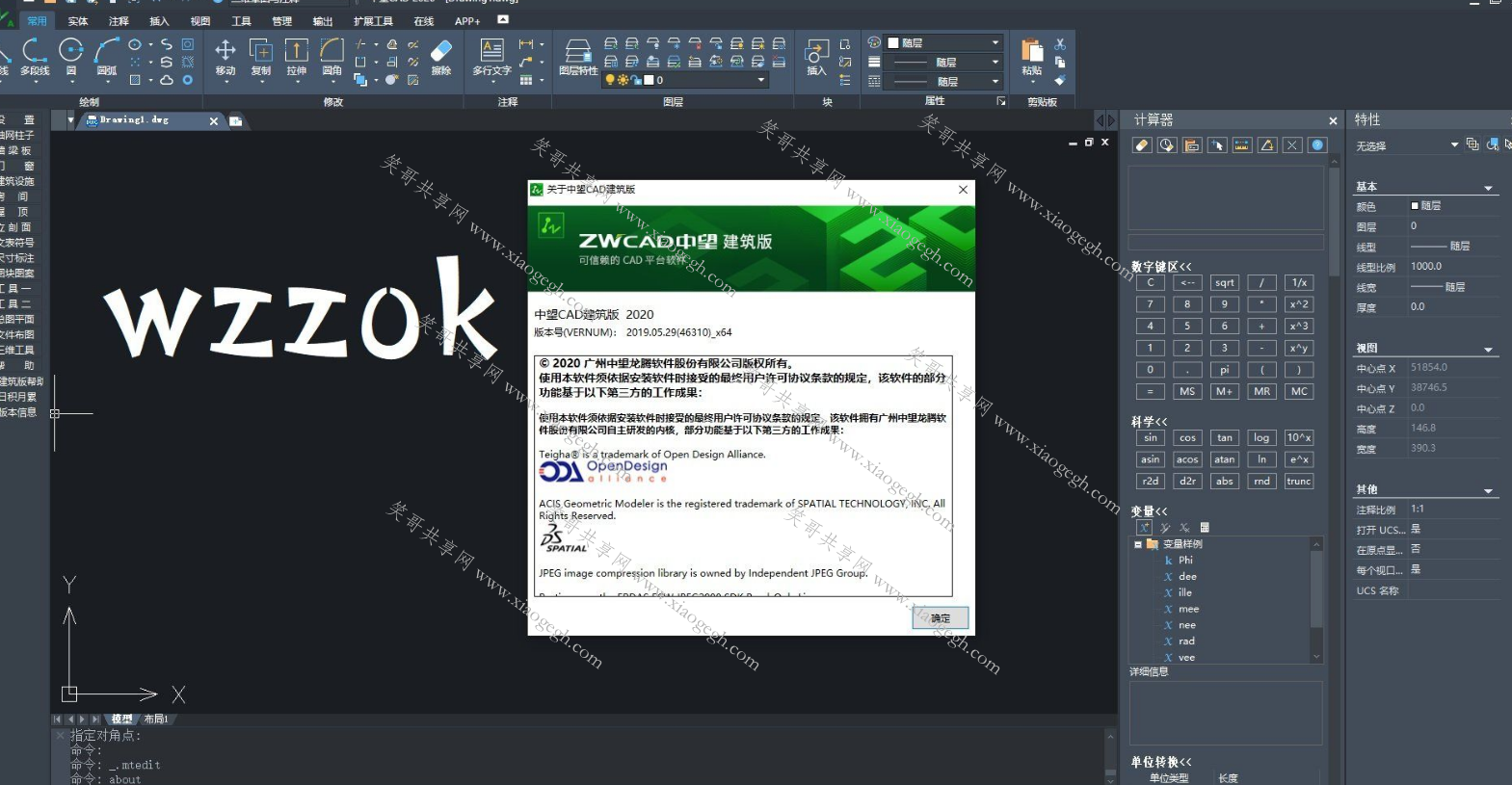Select the mee variable in the tree
The width and height of the screenshot is (1512, 785).
click(x=1188, y=609)
